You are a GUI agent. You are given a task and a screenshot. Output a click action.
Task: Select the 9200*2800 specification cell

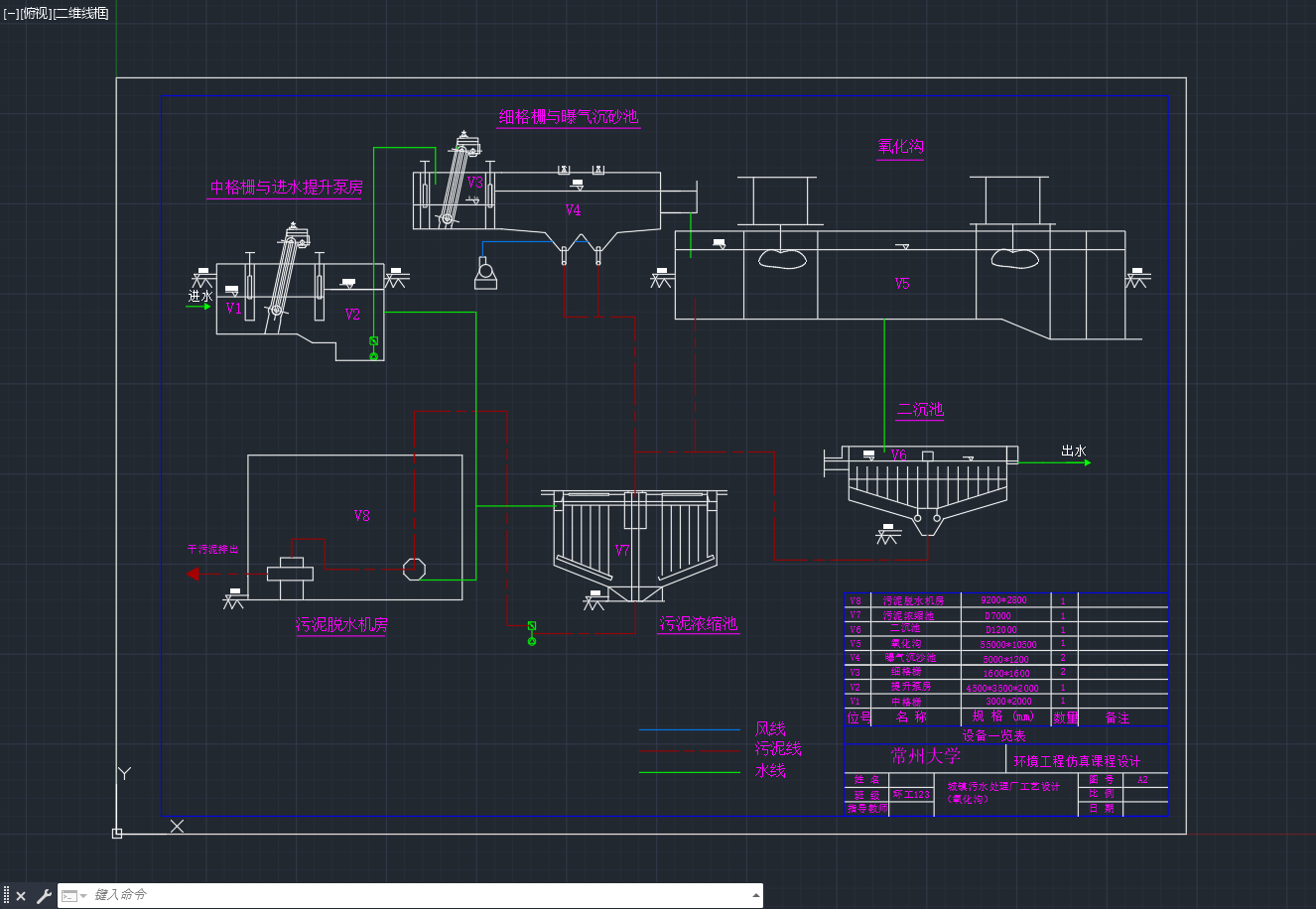tap(1003, 600)
